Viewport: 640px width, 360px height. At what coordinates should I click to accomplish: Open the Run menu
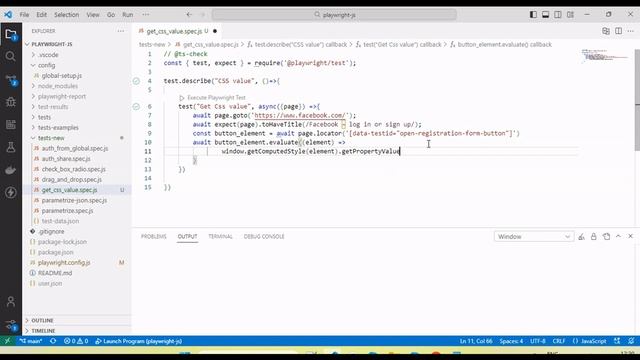[128, 15]
